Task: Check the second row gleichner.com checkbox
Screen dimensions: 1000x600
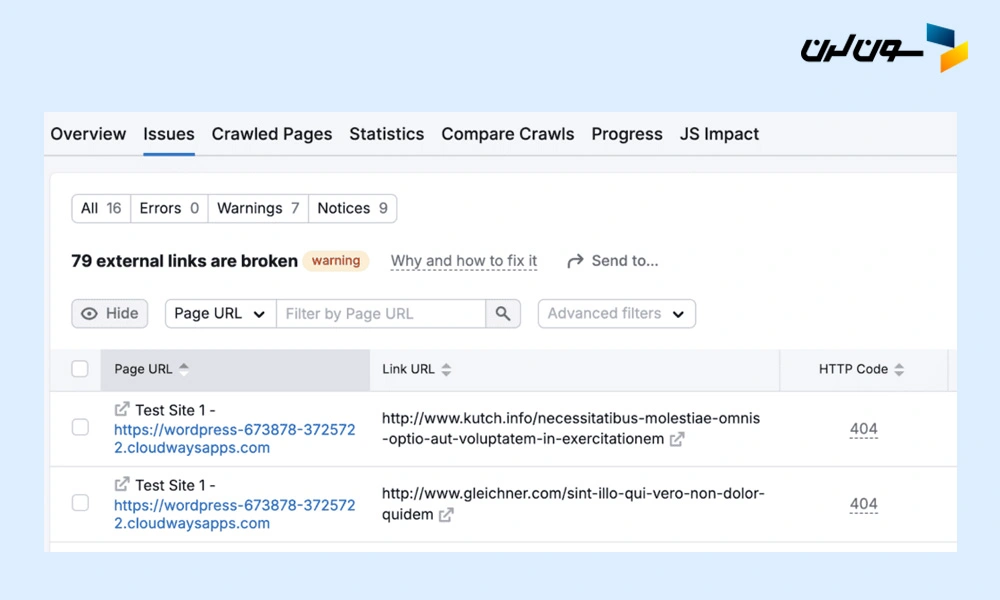Action: (x=80, y=503)
